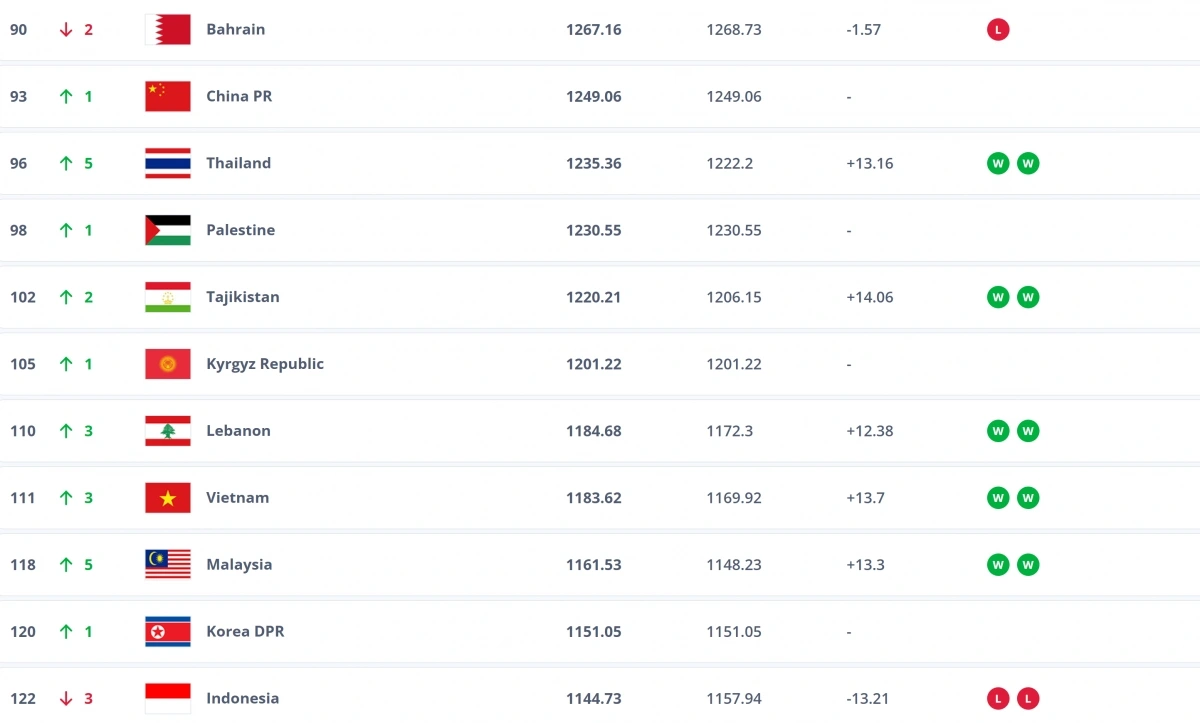Screen dimensions: 1200x723
Task: Click the Thailand flag icon
Action: point(167,163)
